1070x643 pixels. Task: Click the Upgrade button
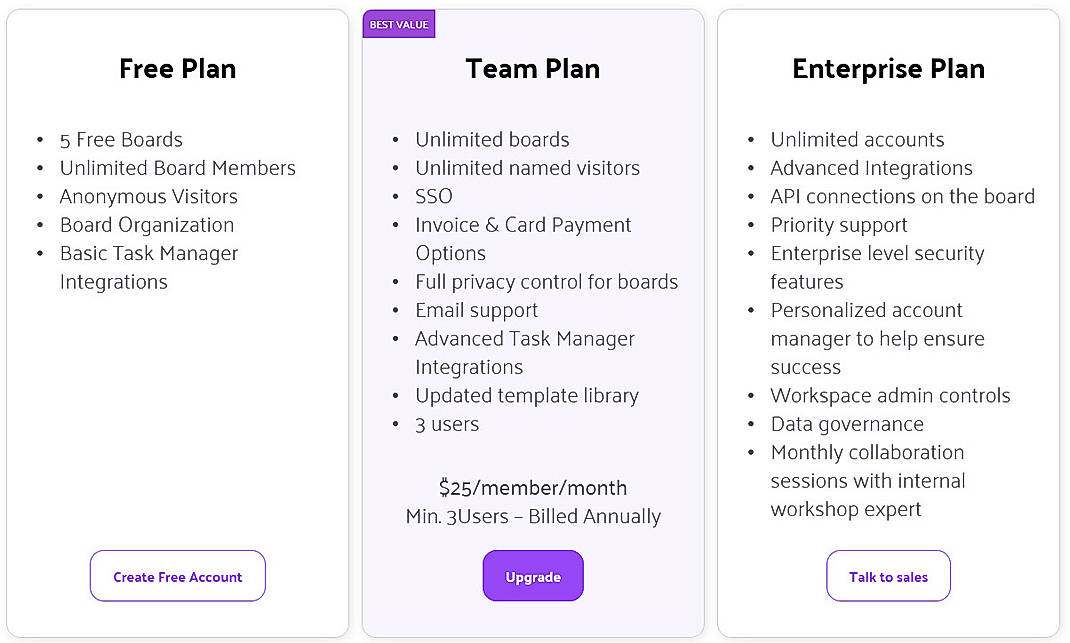coord(533,576)
